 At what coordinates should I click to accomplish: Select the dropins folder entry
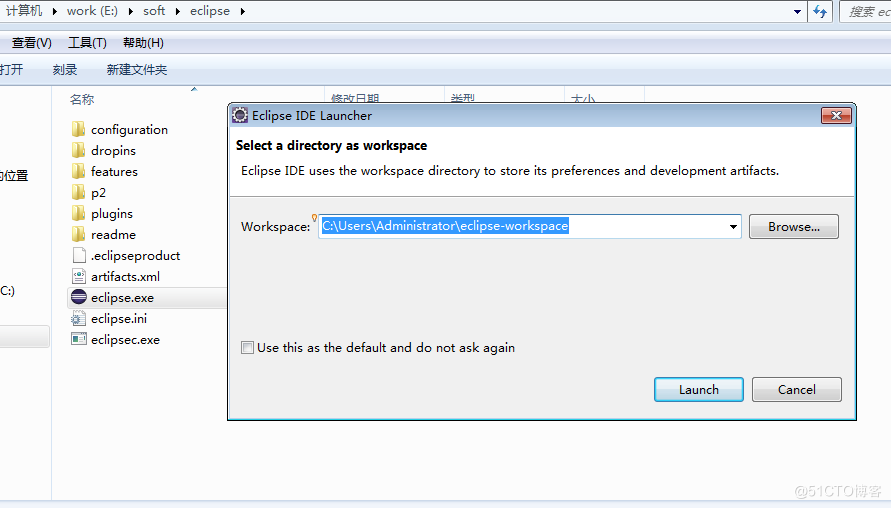tap(113, 150)
